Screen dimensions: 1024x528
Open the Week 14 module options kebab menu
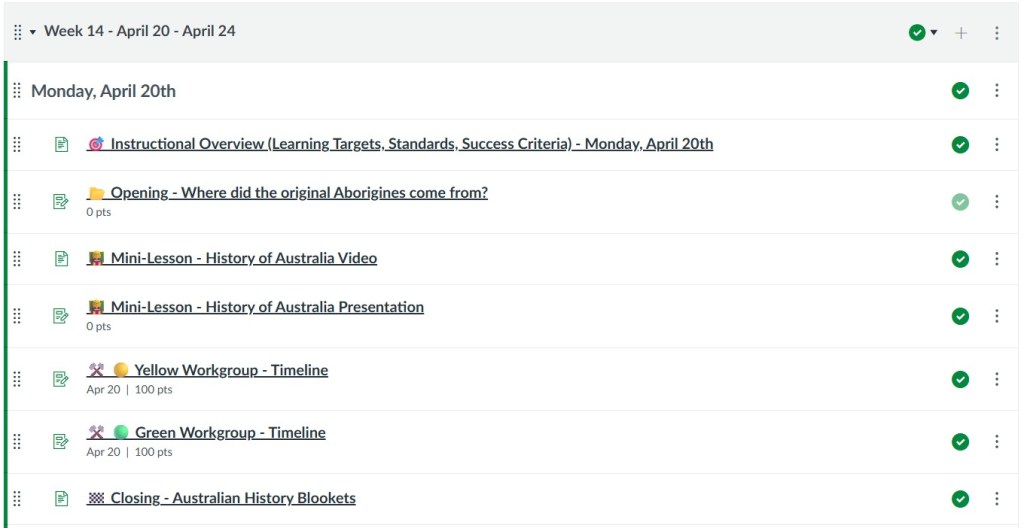(x=996, y=33)
